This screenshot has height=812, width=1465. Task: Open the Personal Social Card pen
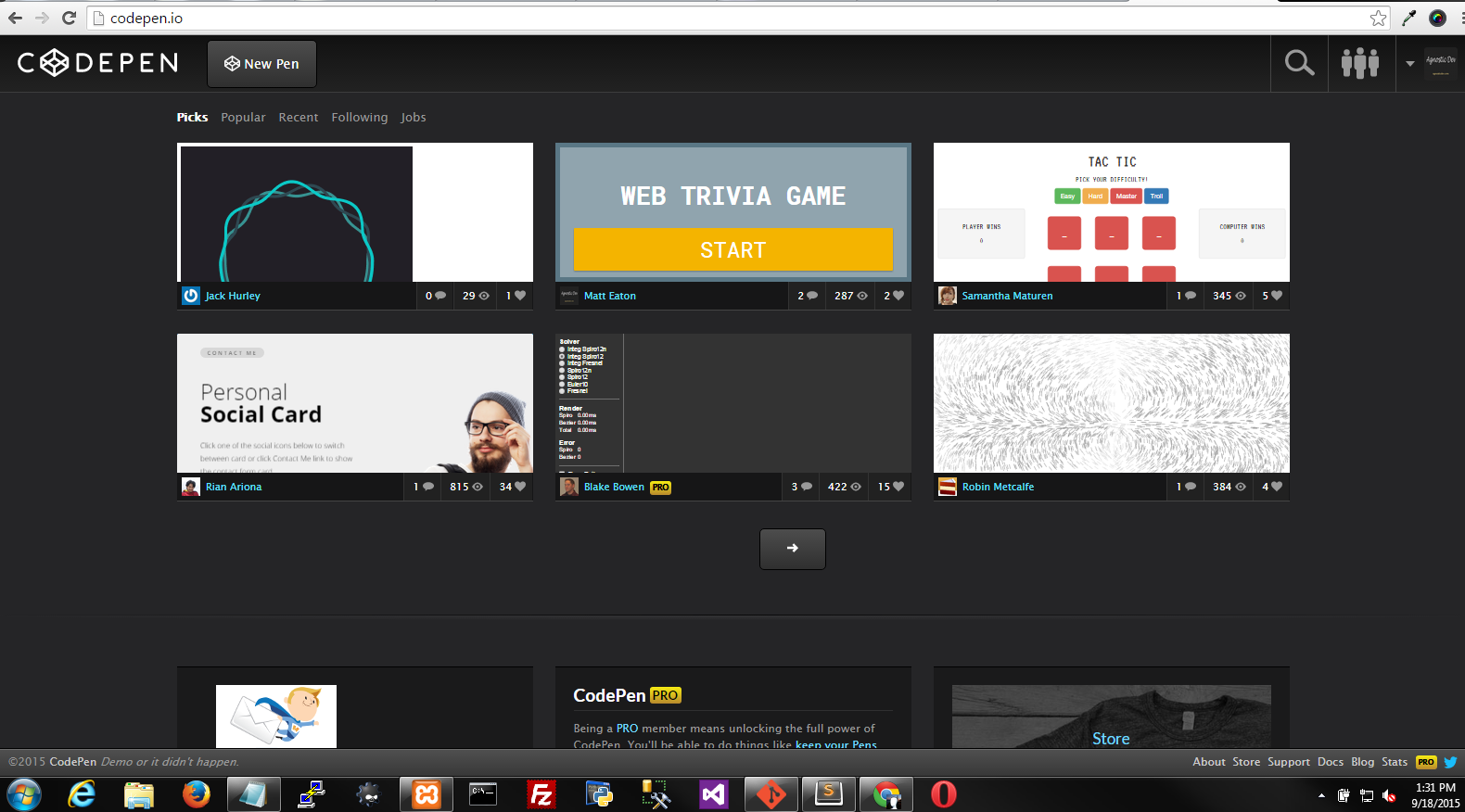click(355, 403)
